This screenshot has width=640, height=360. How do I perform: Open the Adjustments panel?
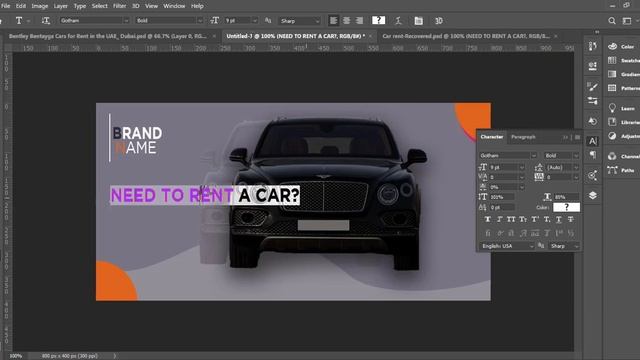[623, 136]
